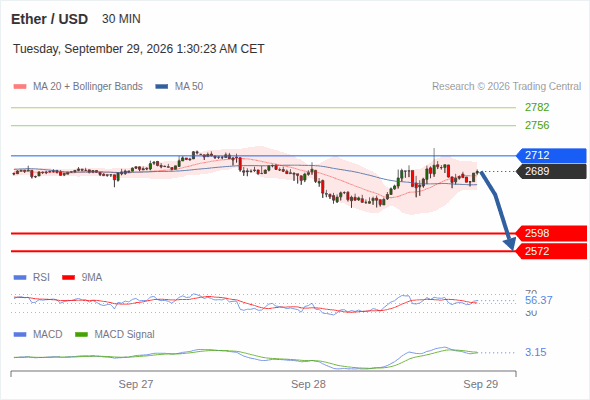Click the black 2689 current price tag
The width and height of the screenshot is (590, 400).
(x=551, y=171)
